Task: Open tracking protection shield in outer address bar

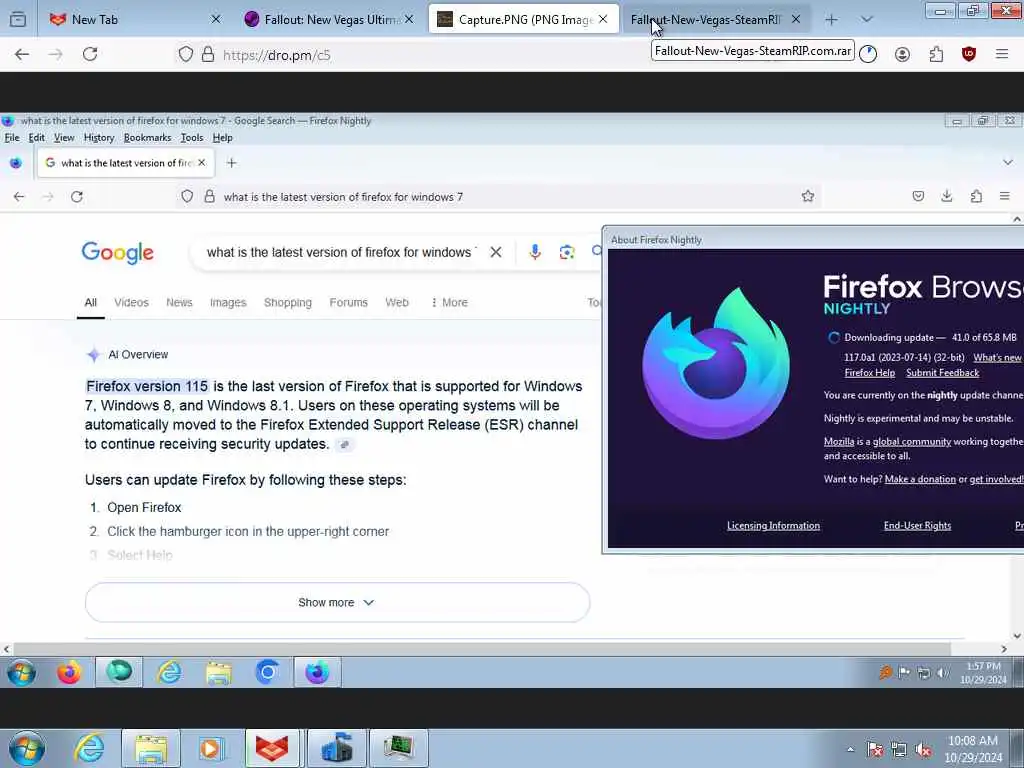Action: pyautogui.click(x=185, y=54)
